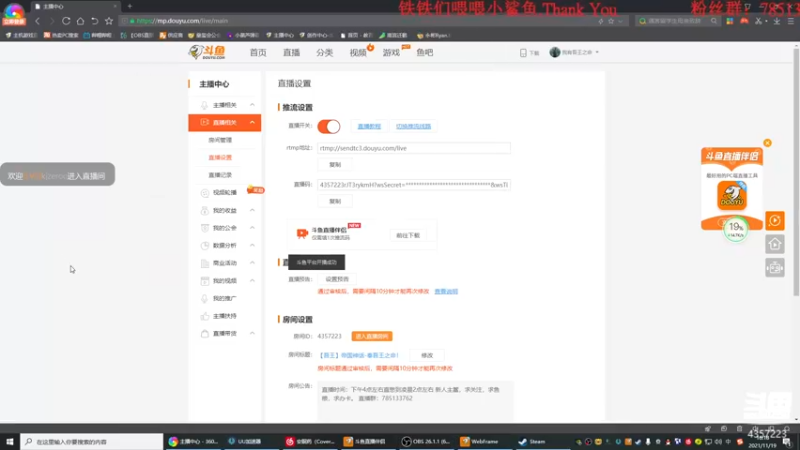Click the browser home icon
800x450 pixels.
tap(80, 21)
